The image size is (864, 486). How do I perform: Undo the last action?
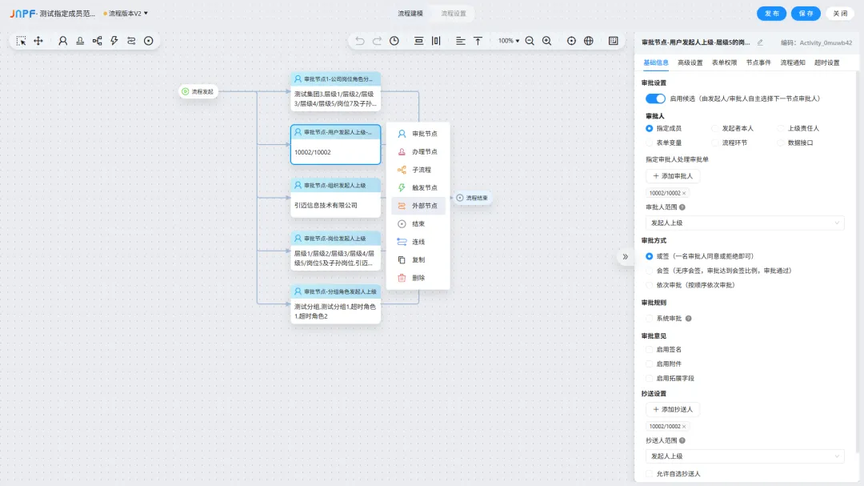click(x=360, y=41)
